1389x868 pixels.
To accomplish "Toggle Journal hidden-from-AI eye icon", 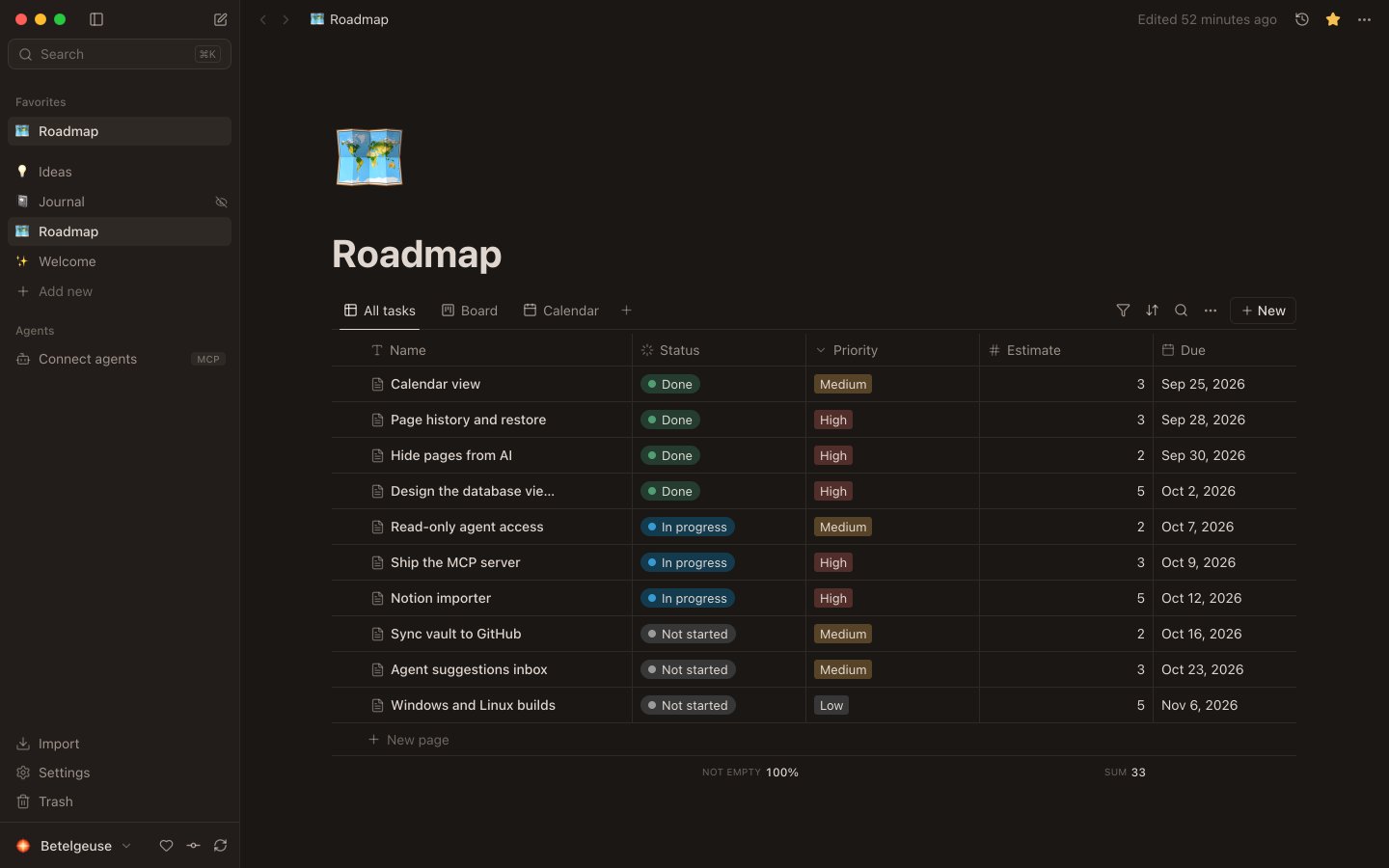I will (x=221, y=202).
